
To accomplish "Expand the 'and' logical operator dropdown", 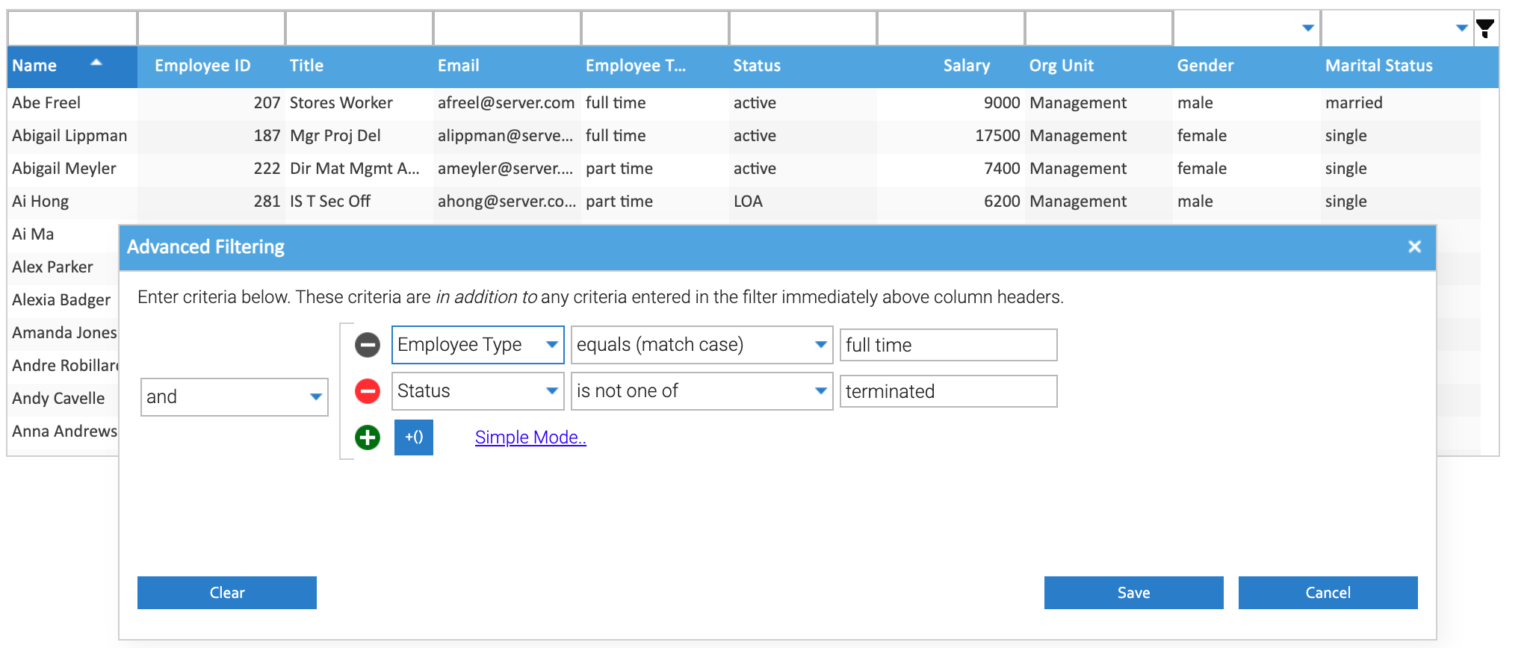I will click(316, 397).
